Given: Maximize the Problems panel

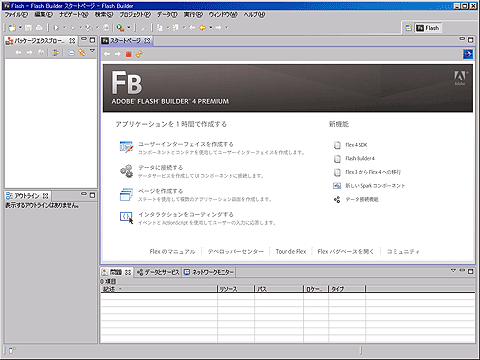Looking at the screenshot, I should coord(470,272).
